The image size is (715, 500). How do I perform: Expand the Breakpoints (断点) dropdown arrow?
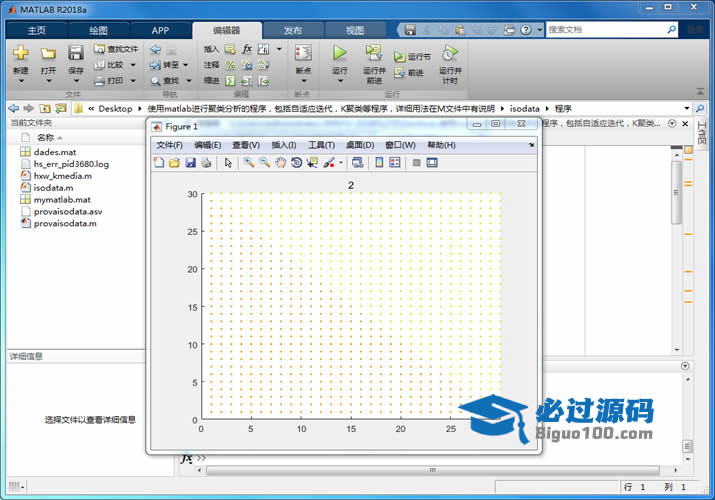click(x=304, y=81)
